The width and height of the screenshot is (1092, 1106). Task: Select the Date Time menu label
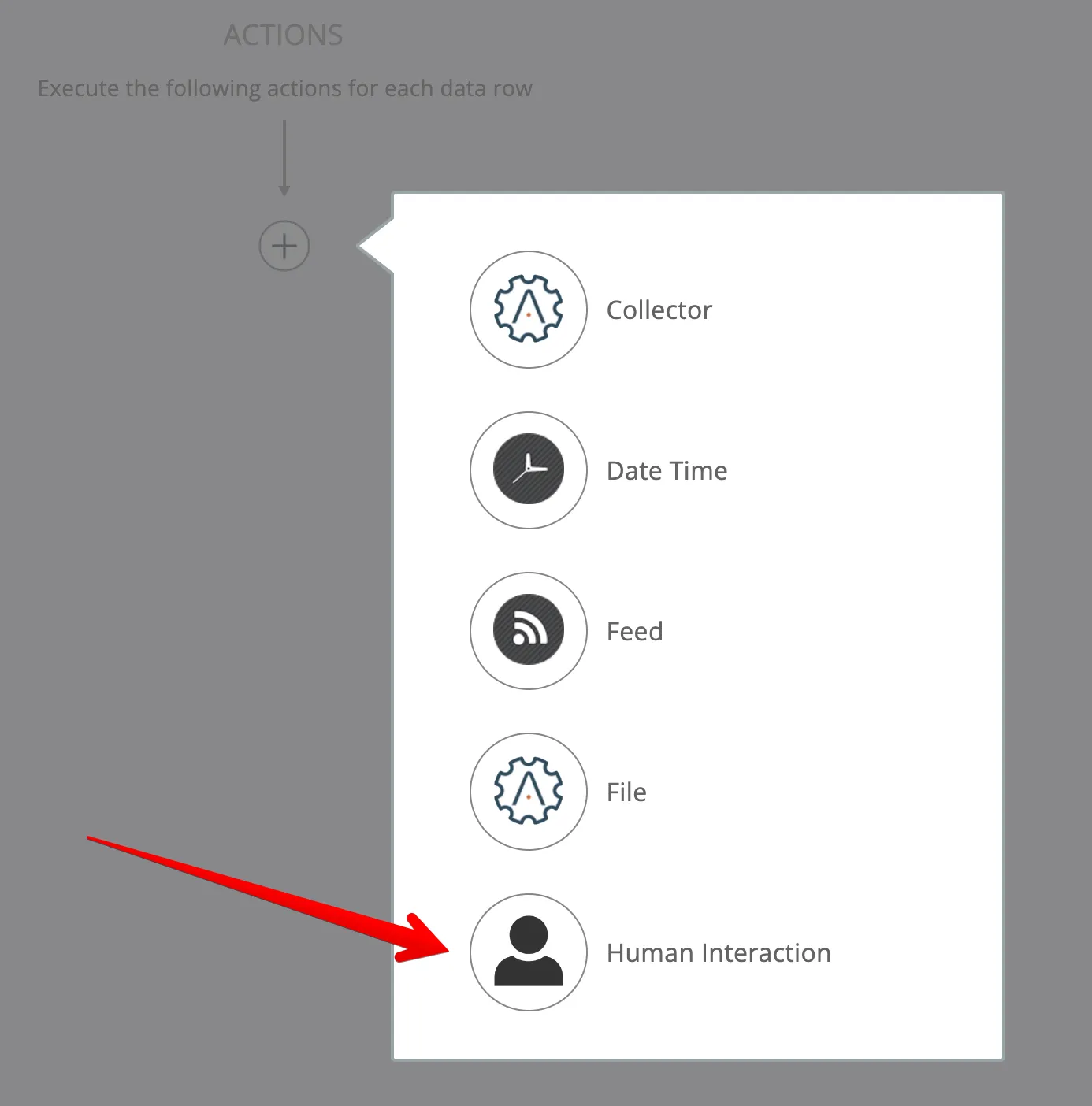[x=667, y=470]
